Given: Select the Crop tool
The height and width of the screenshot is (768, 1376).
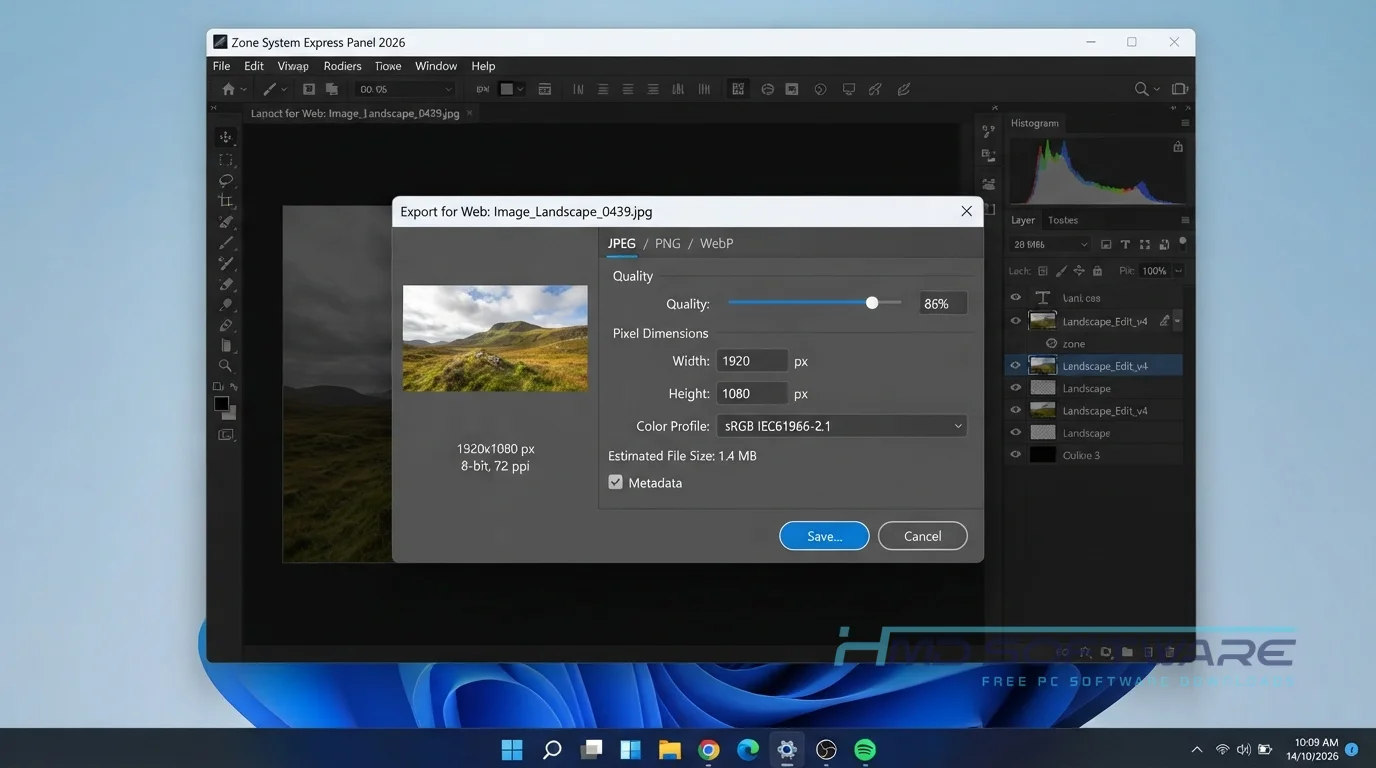Looking at the screenshot, I should tap(225, 201).
